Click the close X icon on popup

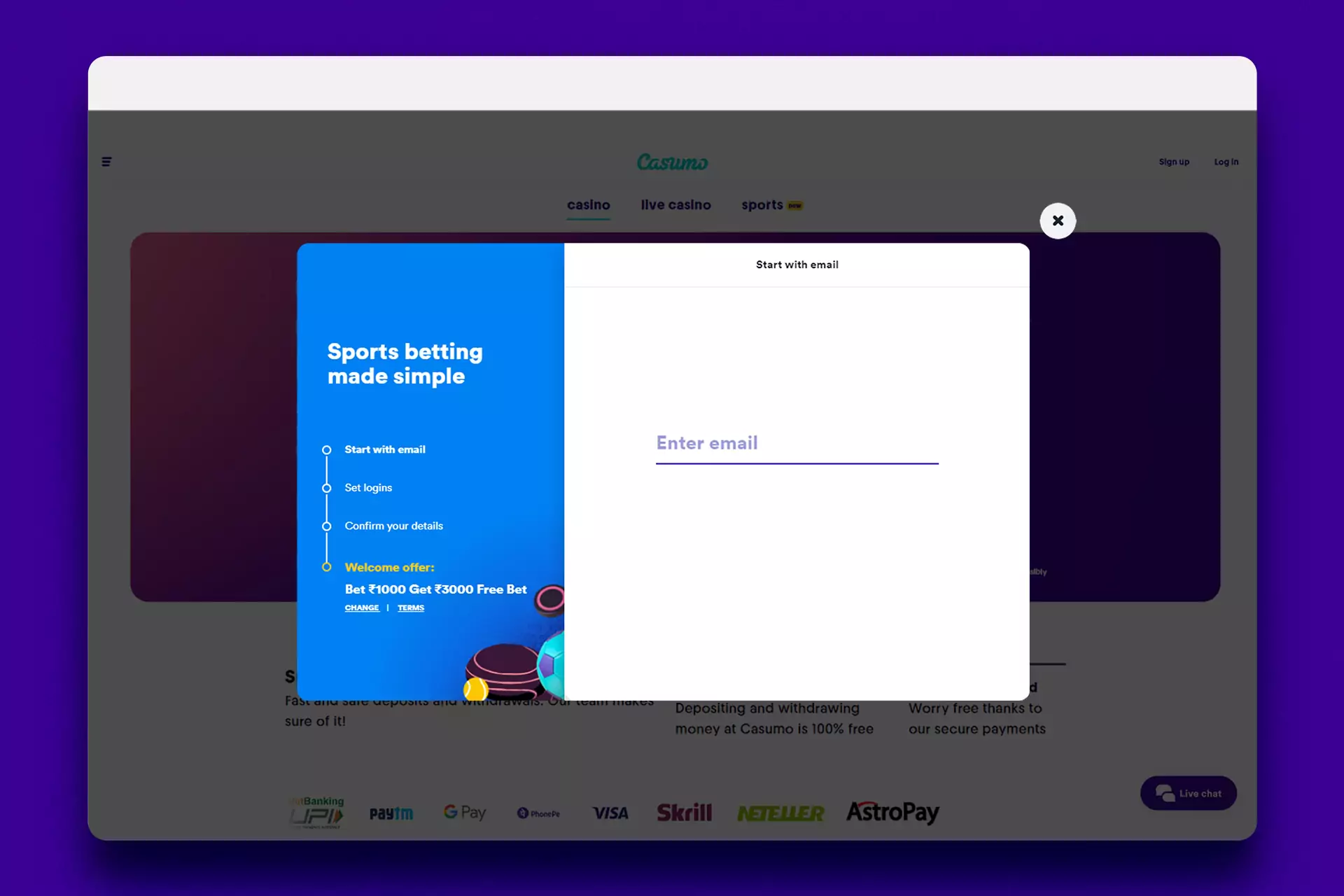tap(1056, 220)
